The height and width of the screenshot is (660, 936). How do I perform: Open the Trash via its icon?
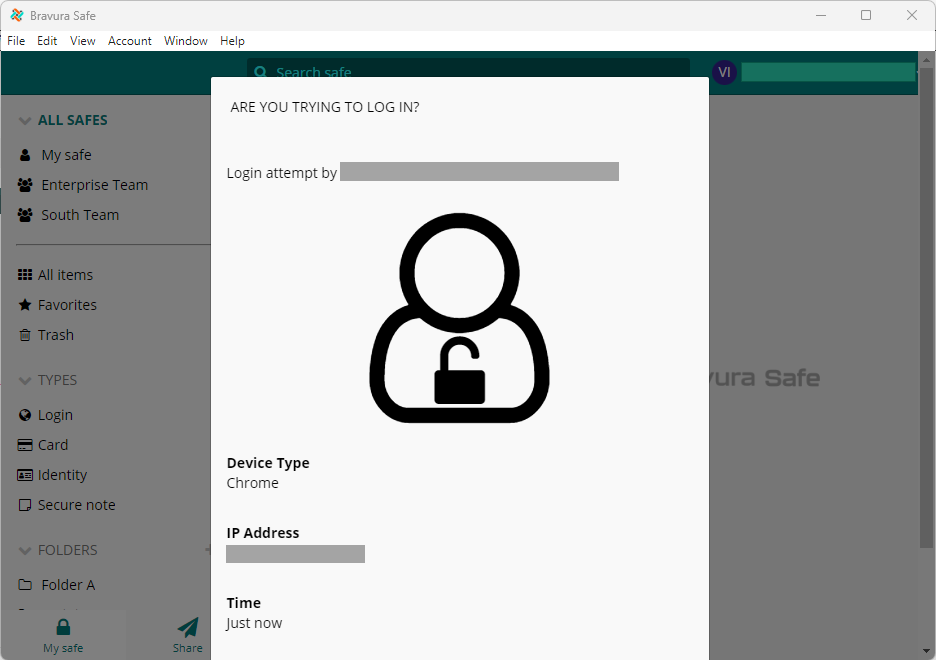(24, 334)
